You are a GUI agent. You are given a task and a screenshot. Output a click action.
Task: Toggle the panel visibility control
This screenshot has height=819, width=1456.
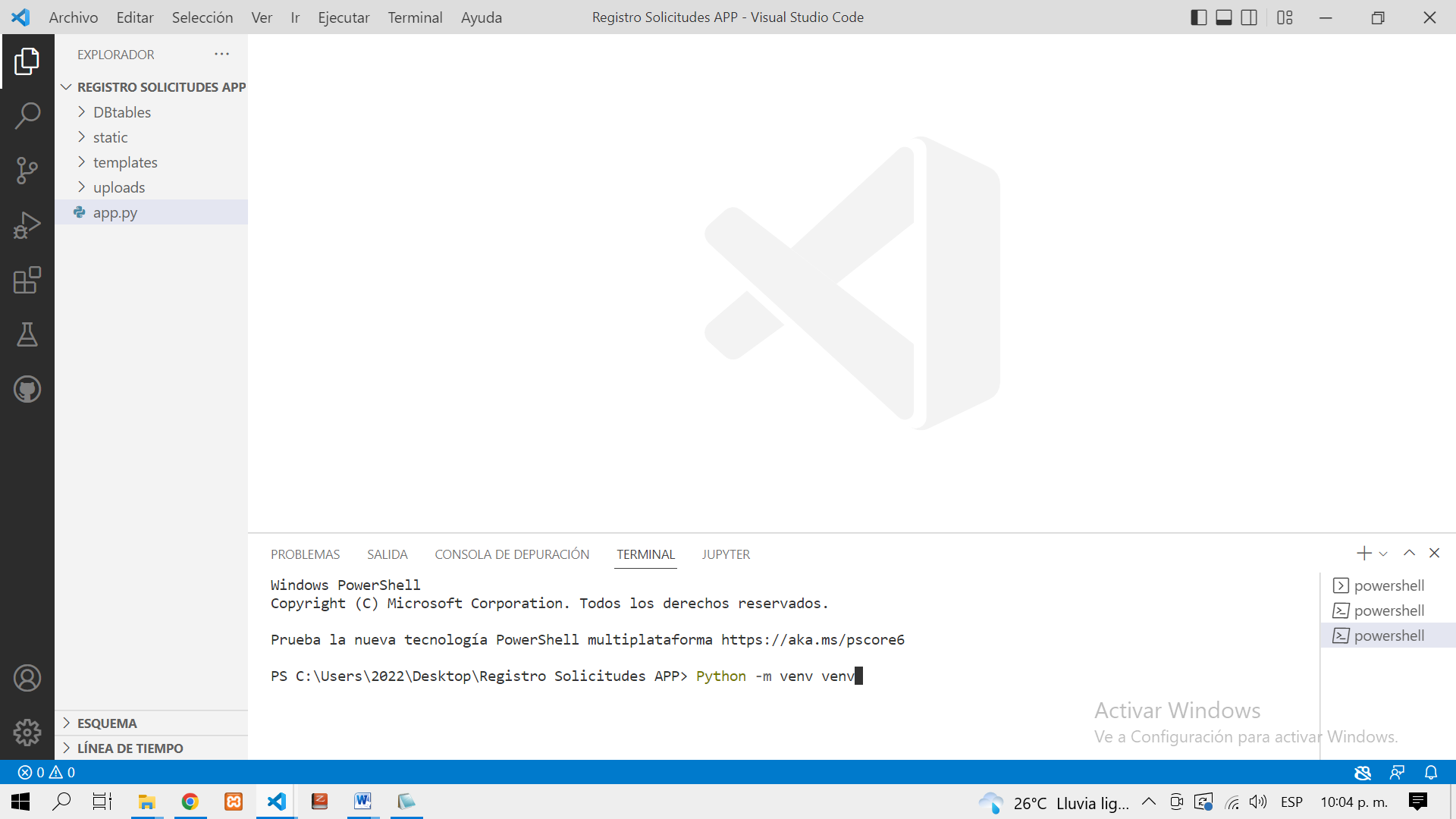[x=1223, y=17]
